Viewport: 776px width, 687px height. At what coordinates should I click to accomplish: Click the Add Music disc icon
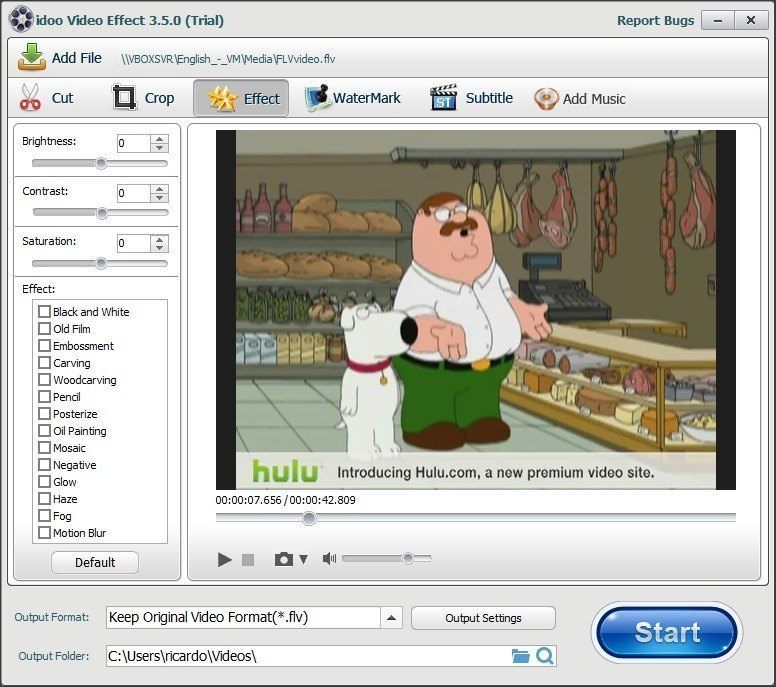[546, 99]
